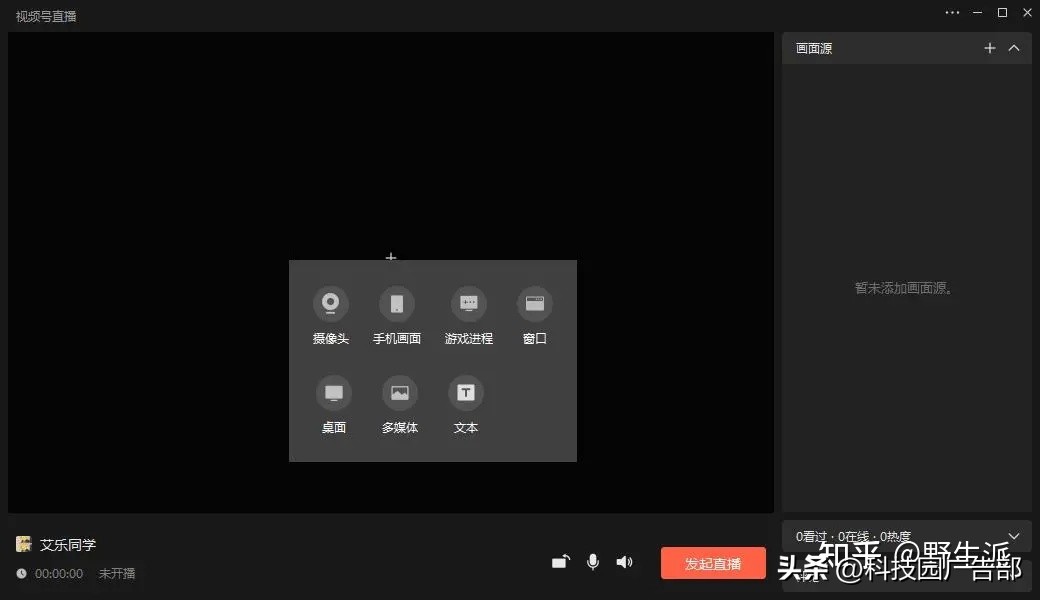The image size is (1040, 600).
Task: Click the plus above the source picker
Action: click(x=390, y=257)
